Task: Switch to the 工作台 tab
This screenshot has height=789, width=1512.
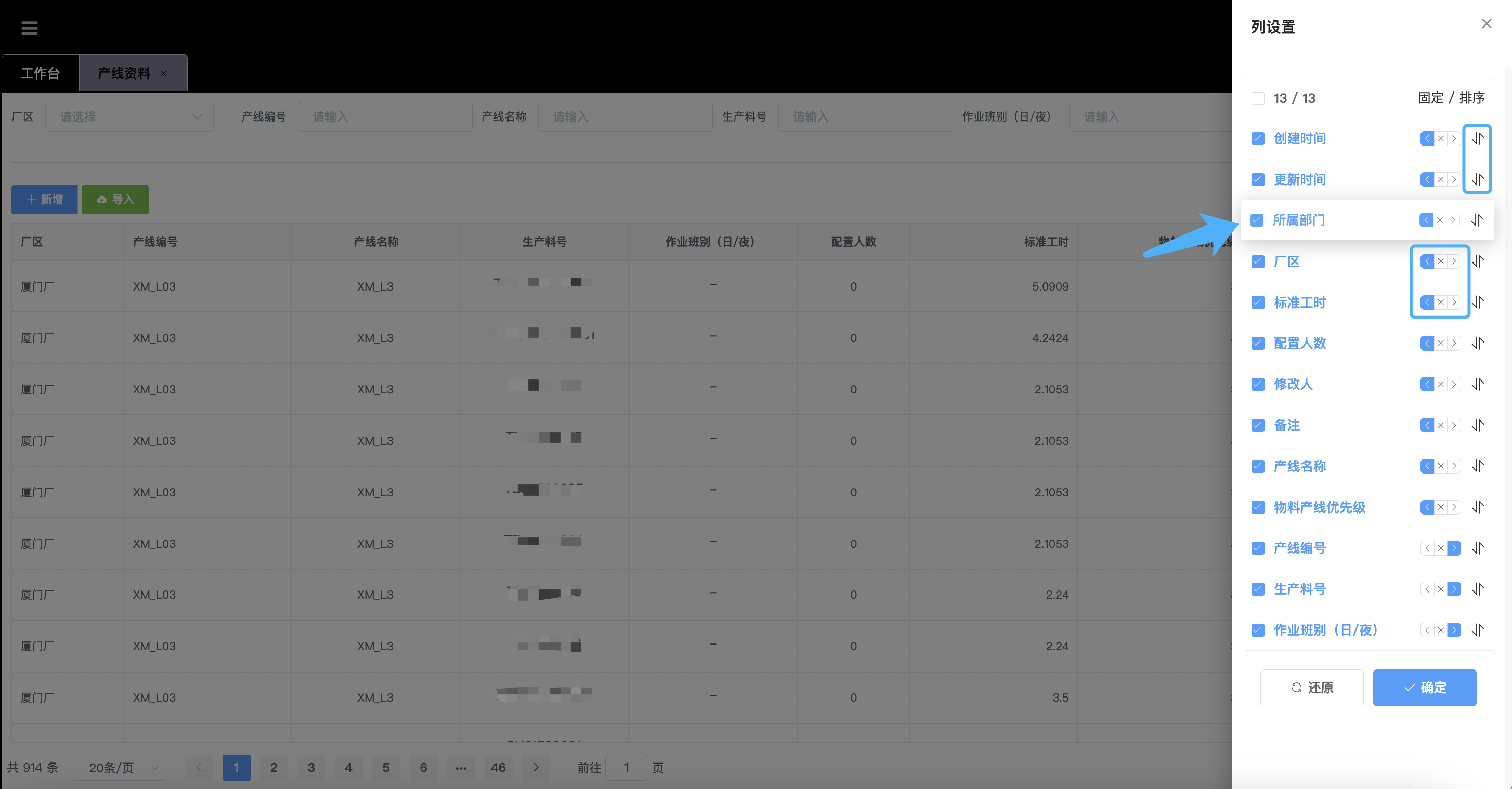Action: tap(41, 73)
